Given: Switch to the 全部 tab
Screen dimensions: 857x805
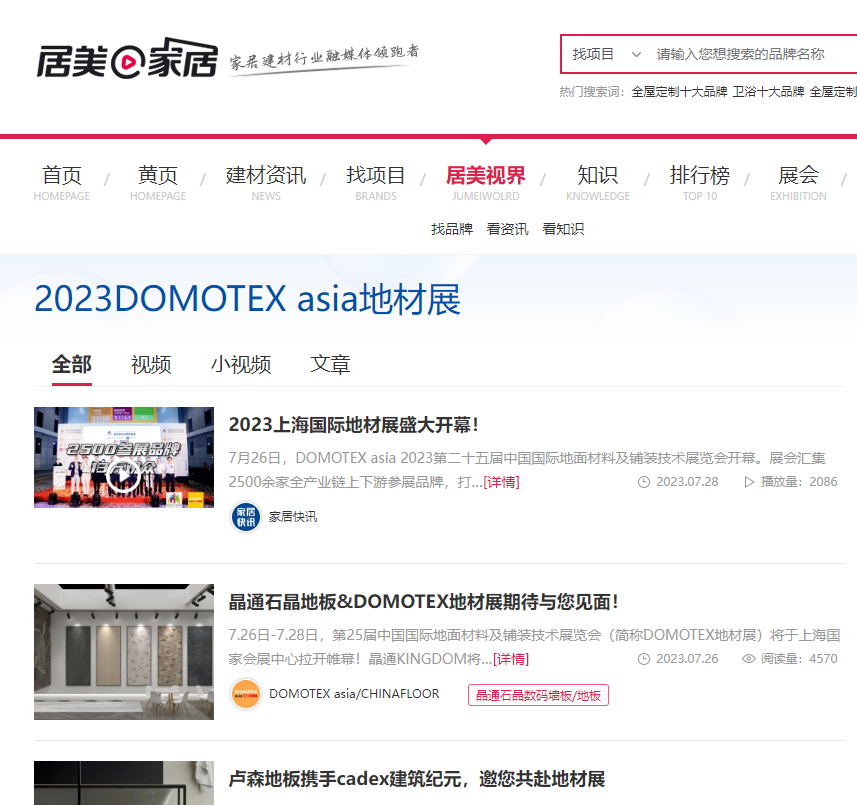Looking at the screenshot, I should click(x=72, y=365).
